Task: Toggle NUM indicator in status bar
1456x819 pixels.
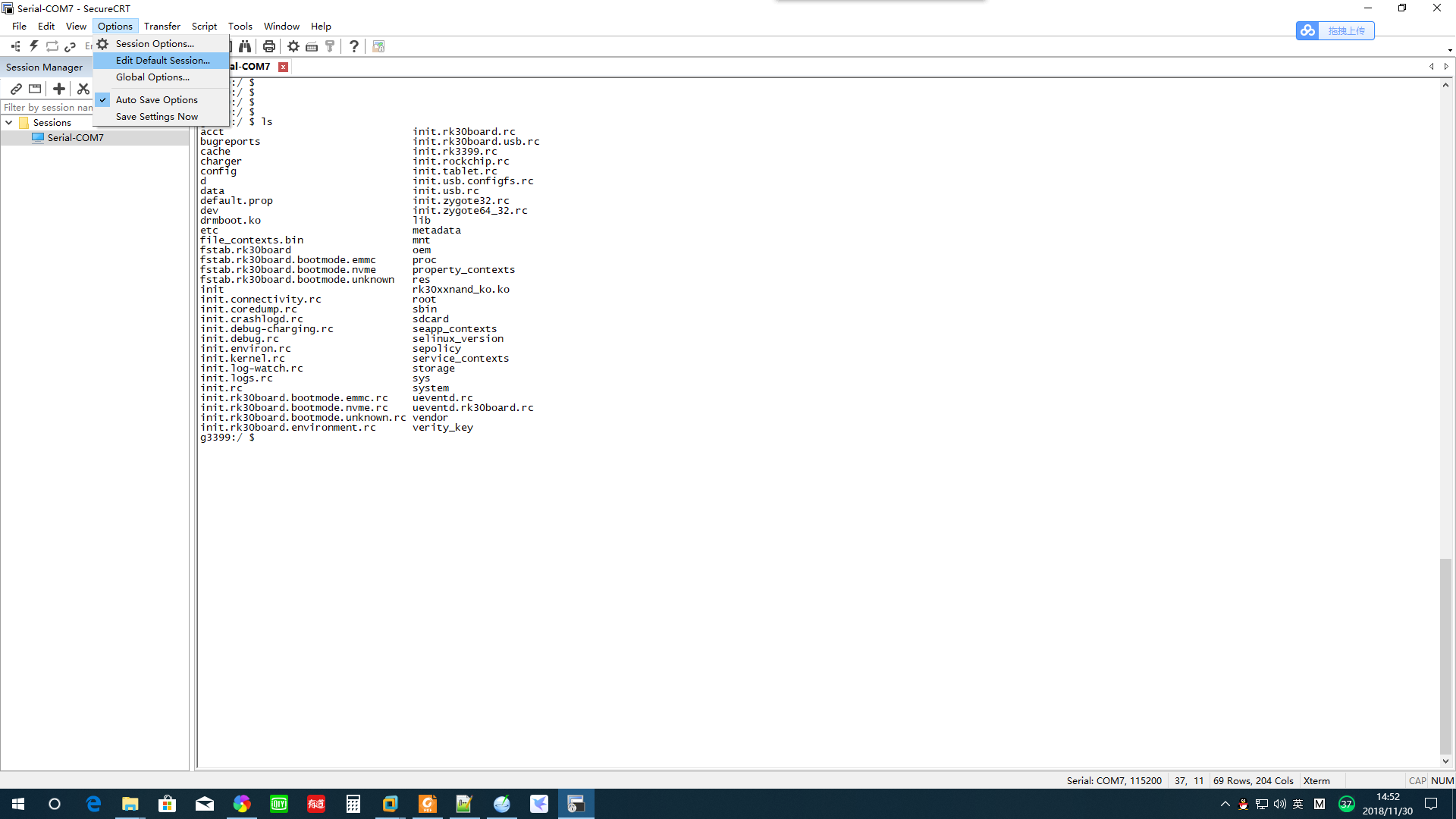Action: click(1442, 780)
